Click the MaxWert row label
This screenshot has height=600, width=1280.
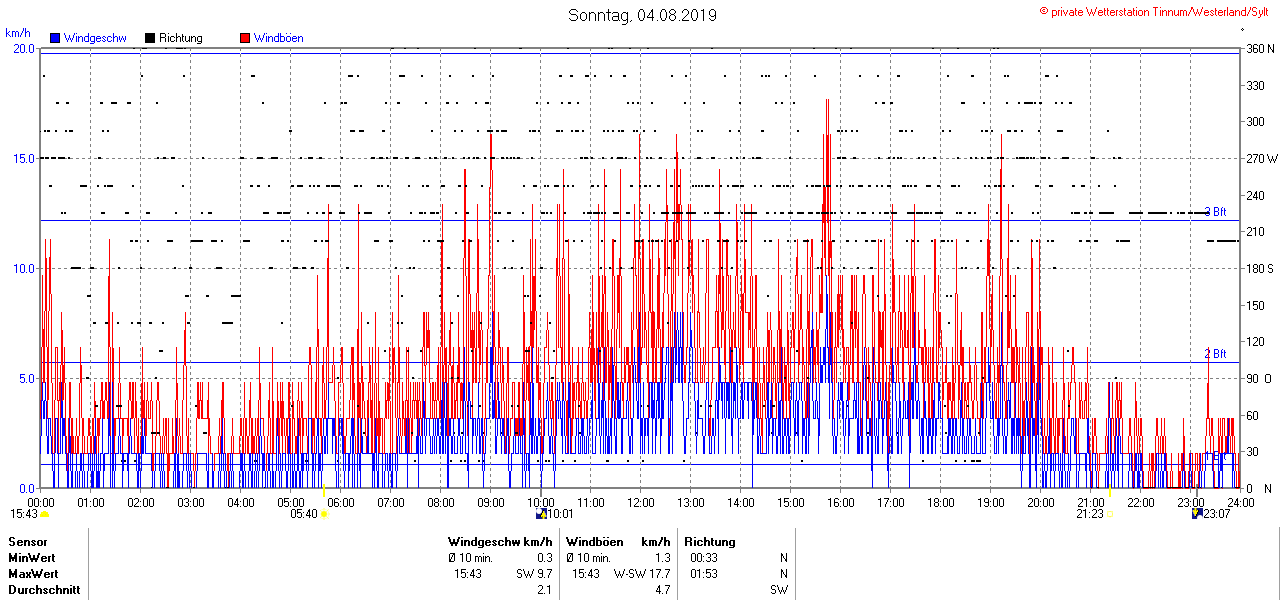[x=33, y=574]
